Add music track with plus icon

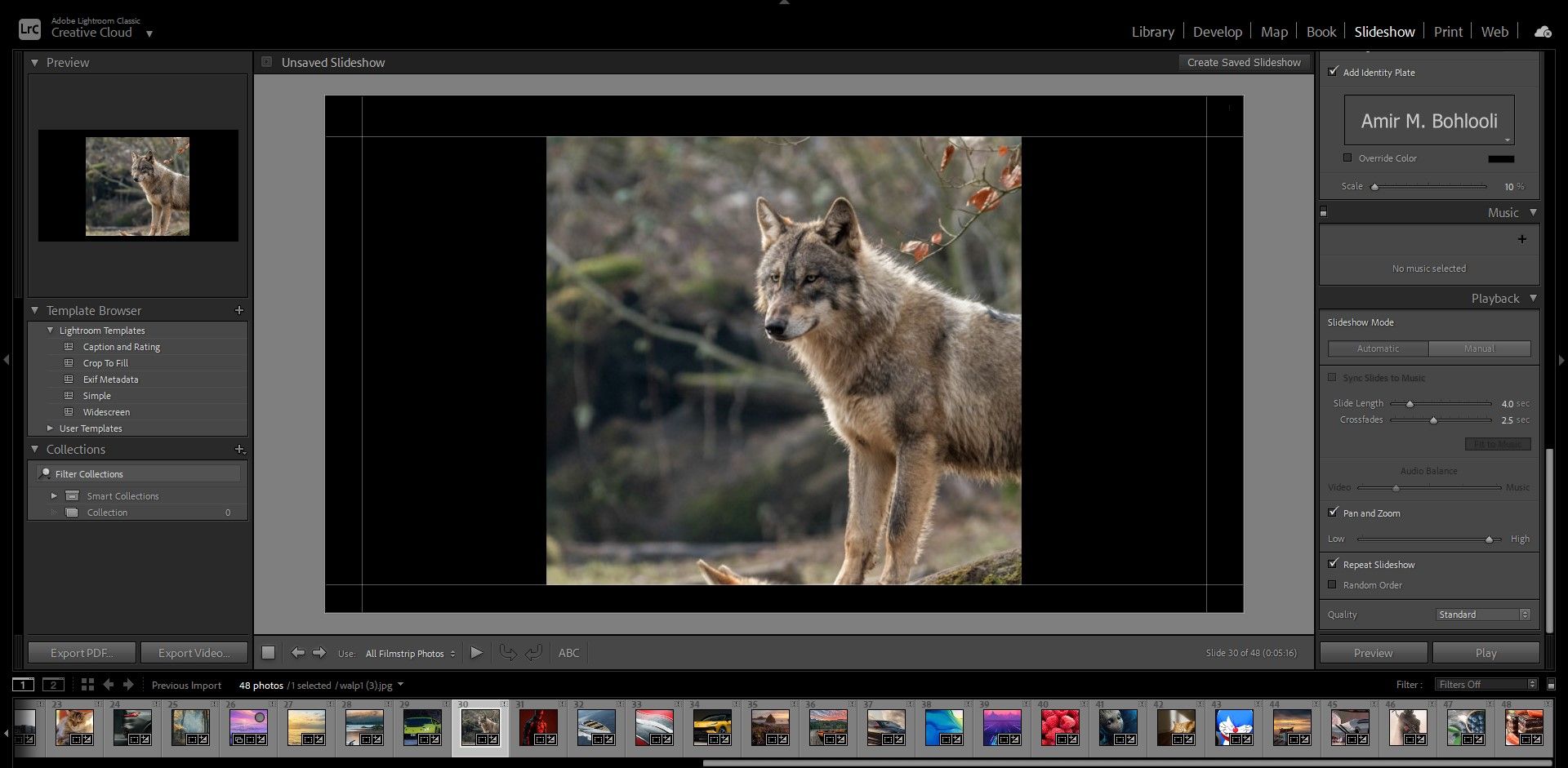1521,239
